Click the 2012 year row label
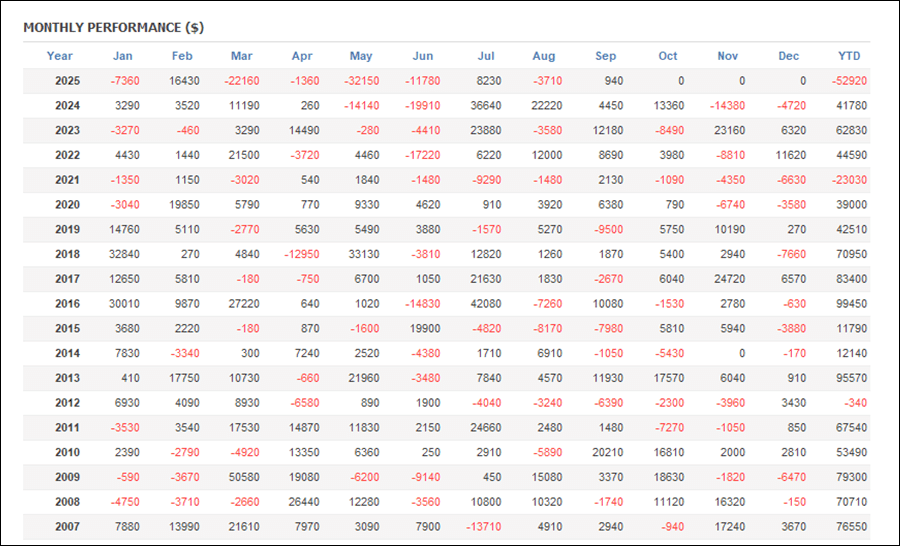 click(67, 402)
